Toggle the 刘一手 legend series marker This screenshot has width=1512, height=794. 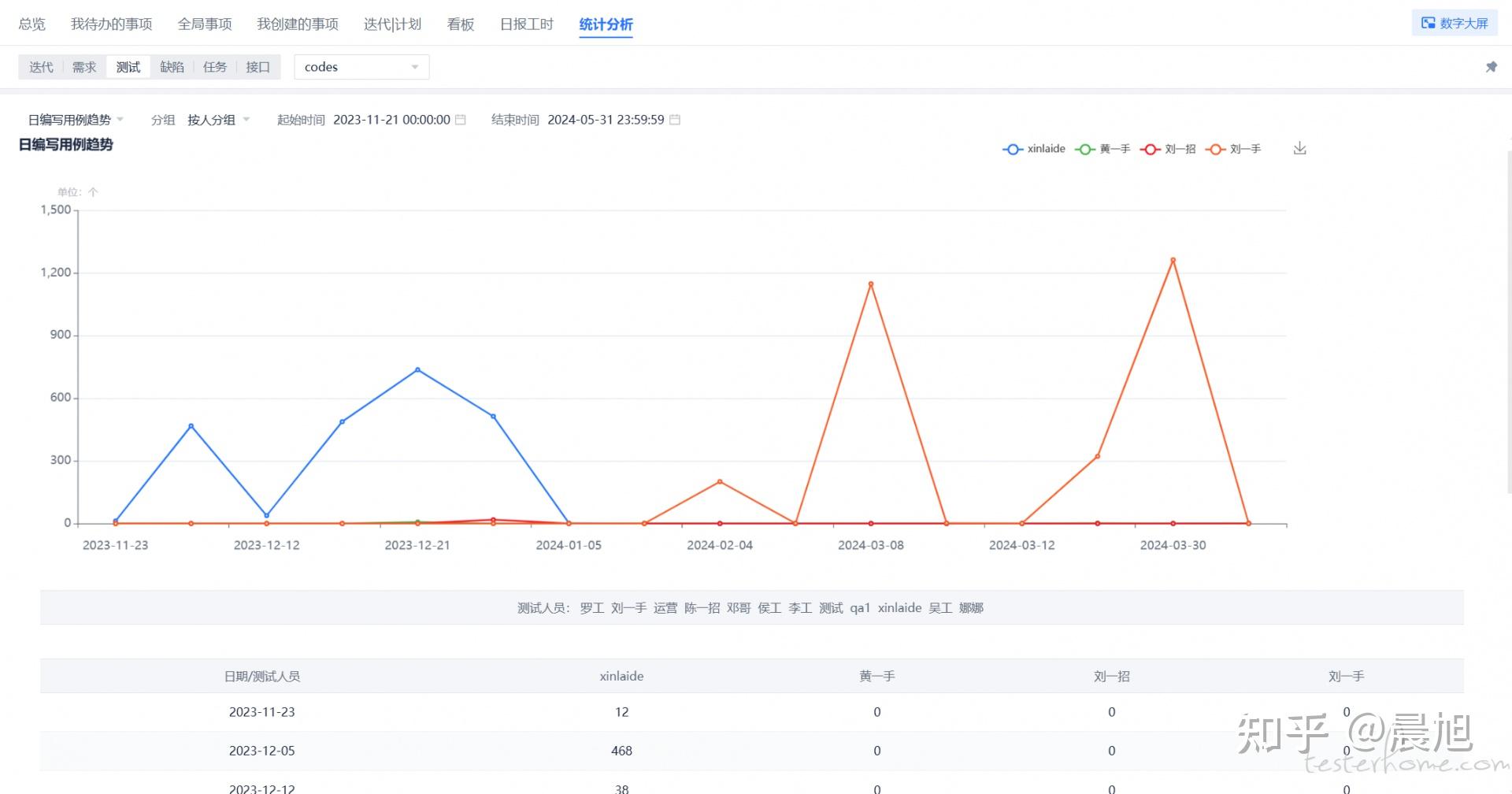tap(1216, 149)
